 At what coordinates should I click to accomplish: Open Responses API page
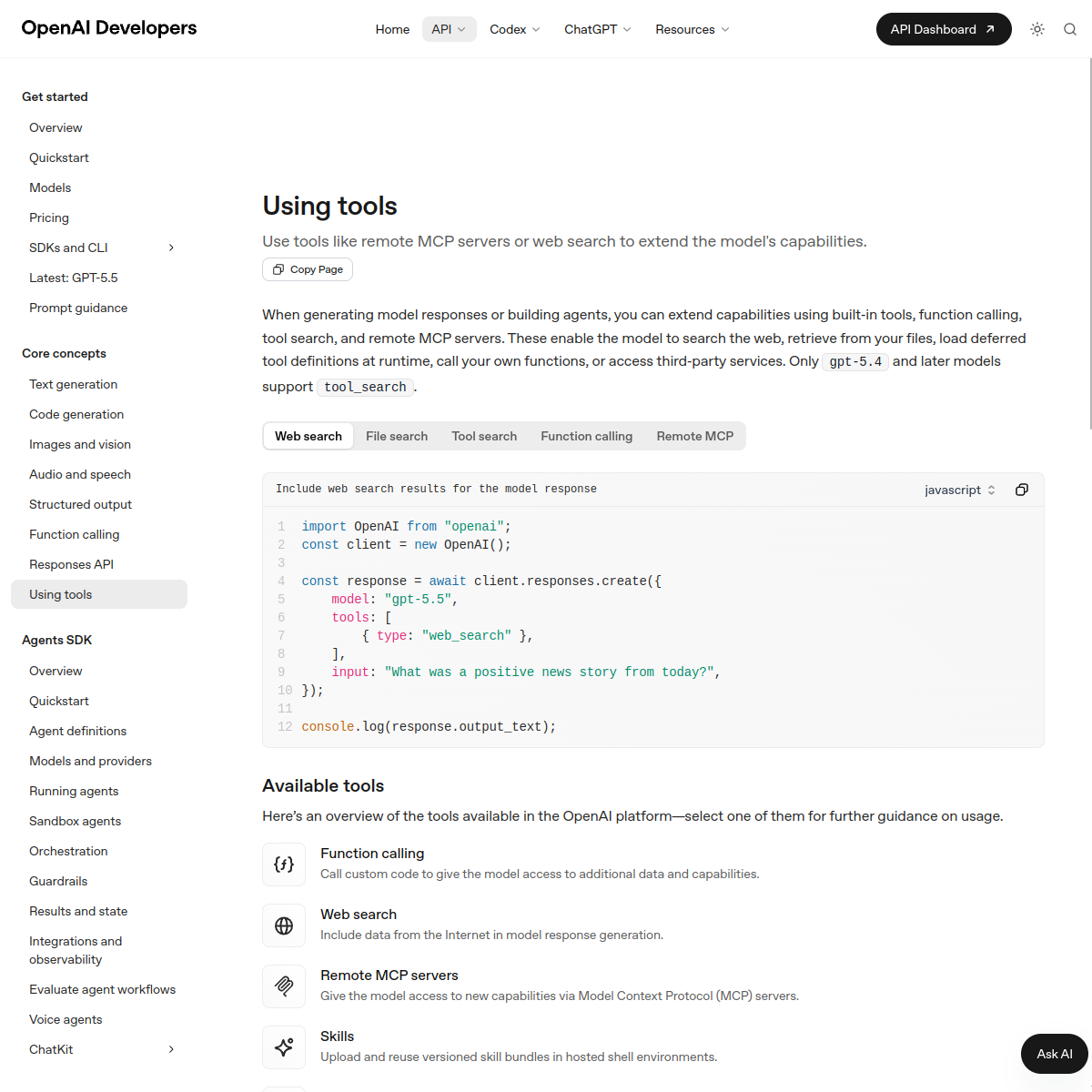coord(71,564)
